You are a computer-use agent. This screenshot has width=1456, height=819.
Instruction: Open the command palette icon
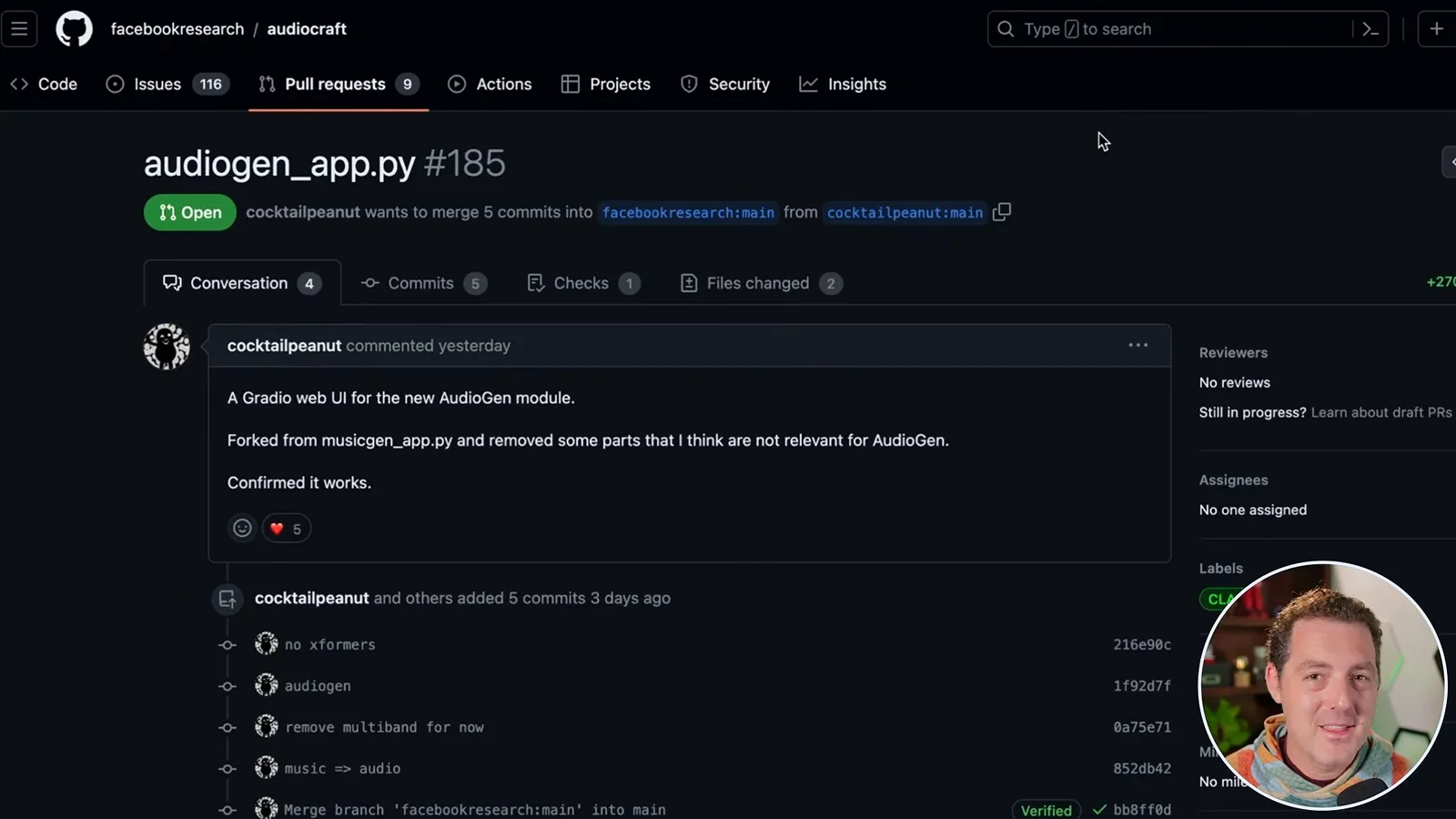click(1370, 29)
